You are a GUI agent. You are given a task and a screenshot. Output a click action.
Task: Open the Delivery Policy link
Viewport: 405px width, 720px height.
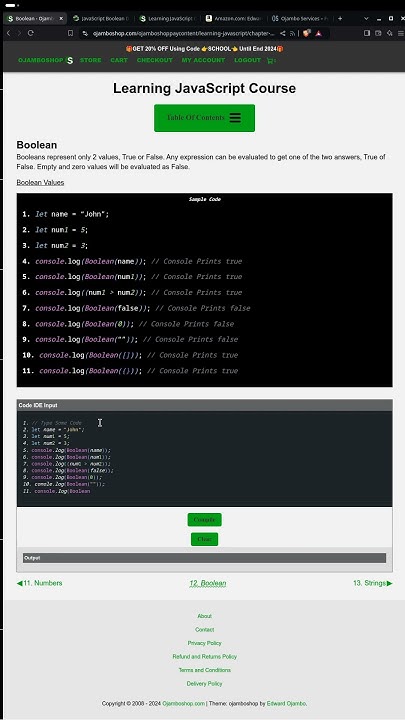[x=204, y=684]
